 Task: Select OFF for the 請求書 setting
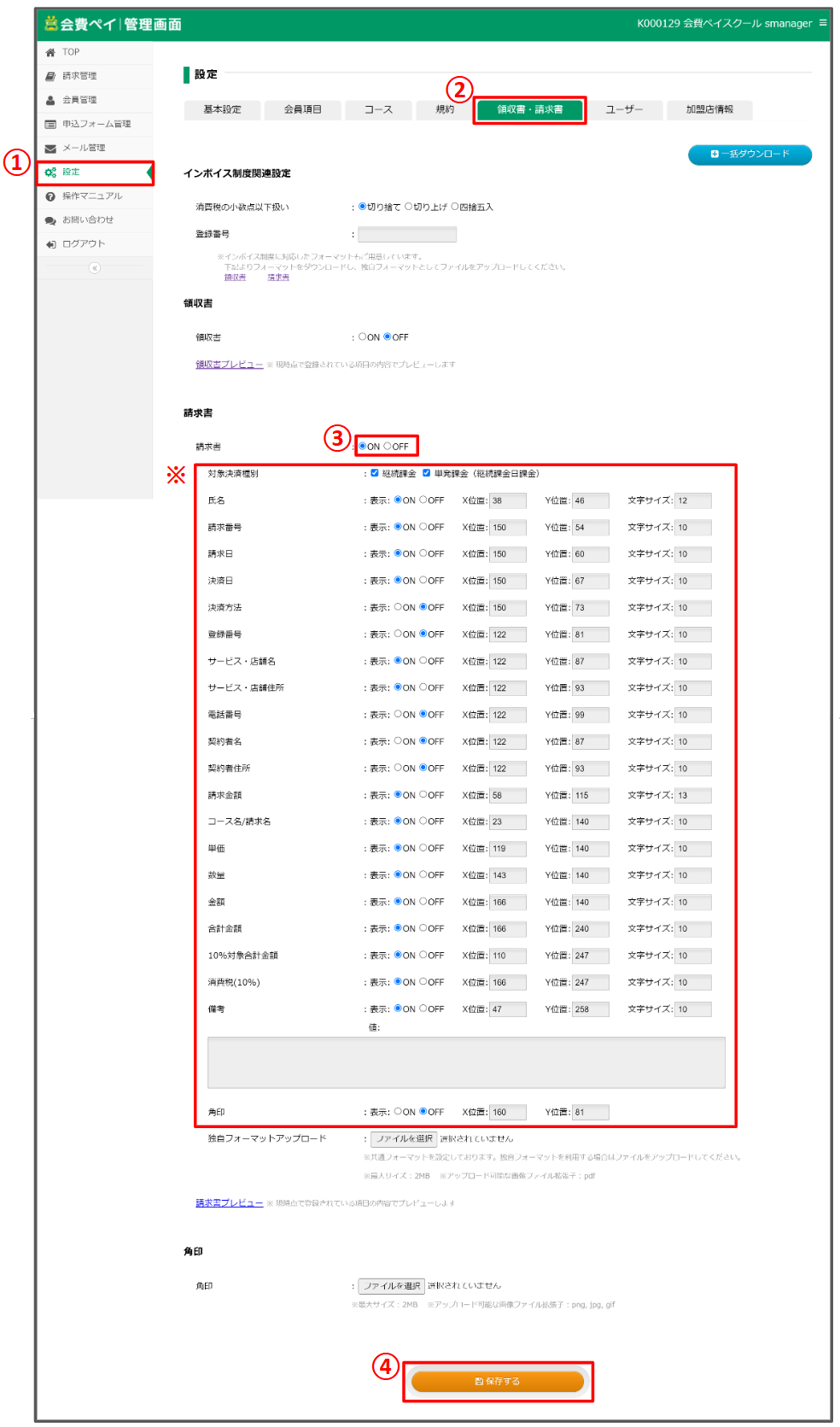[388, 447]
